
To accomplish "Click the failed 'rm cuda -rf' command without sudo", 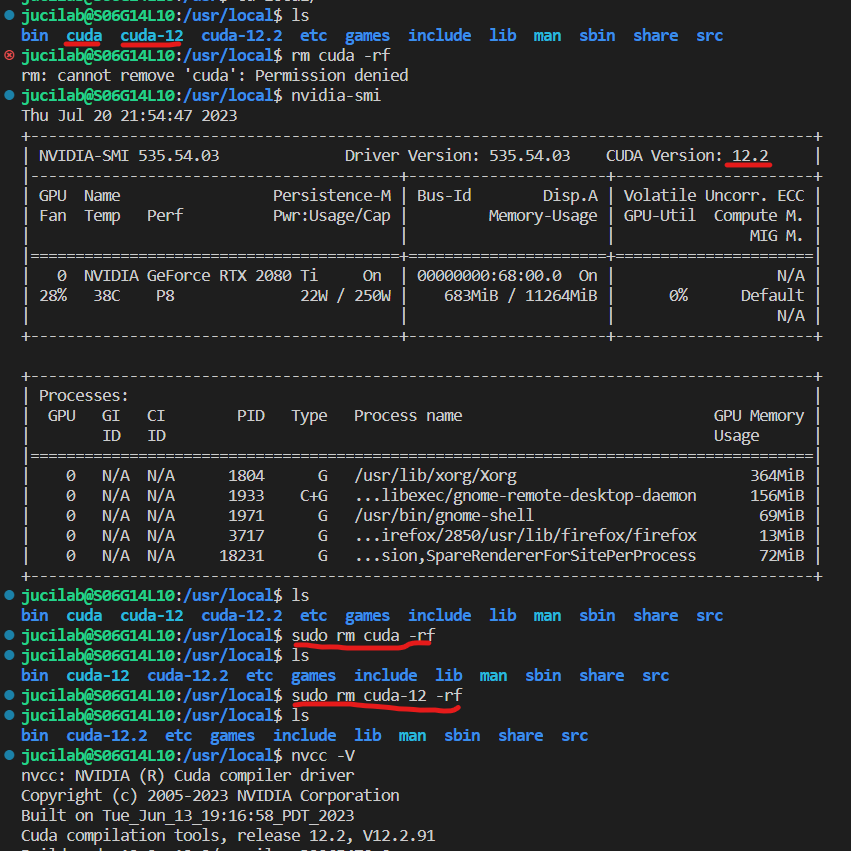I will tap(340, 55).
